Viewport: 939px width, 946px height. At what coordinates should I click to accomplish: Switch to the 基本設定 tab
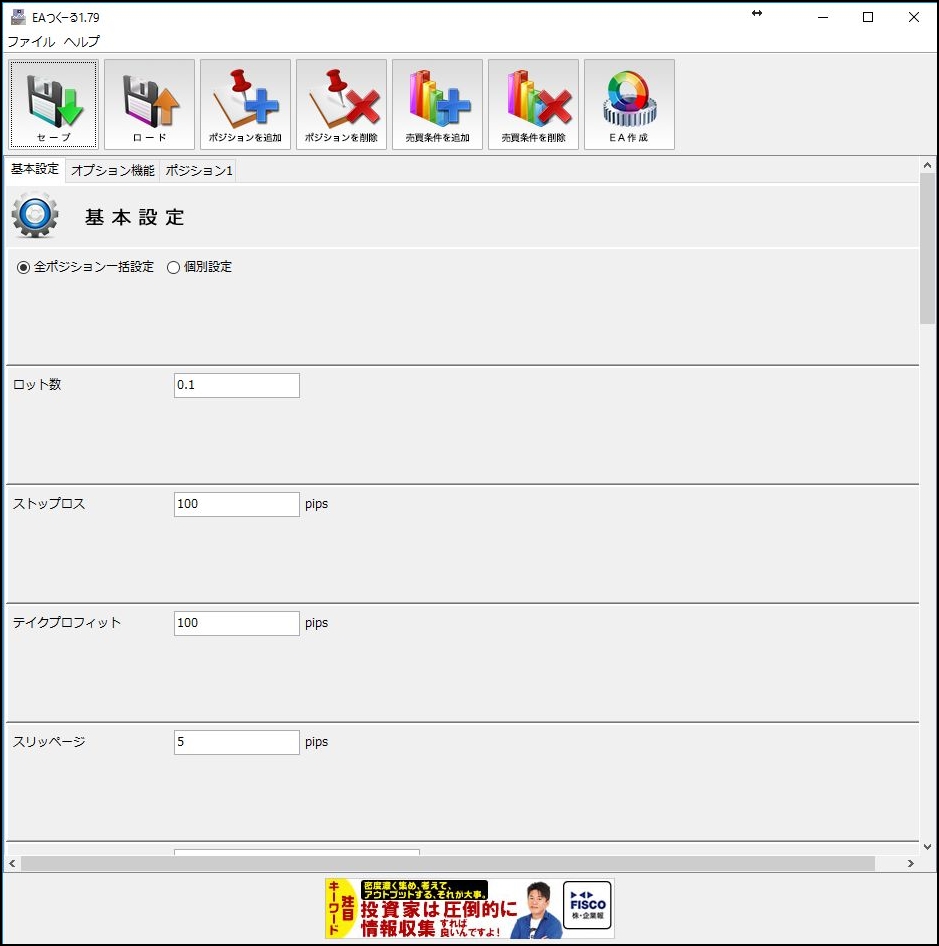click(x=35, y=170)
